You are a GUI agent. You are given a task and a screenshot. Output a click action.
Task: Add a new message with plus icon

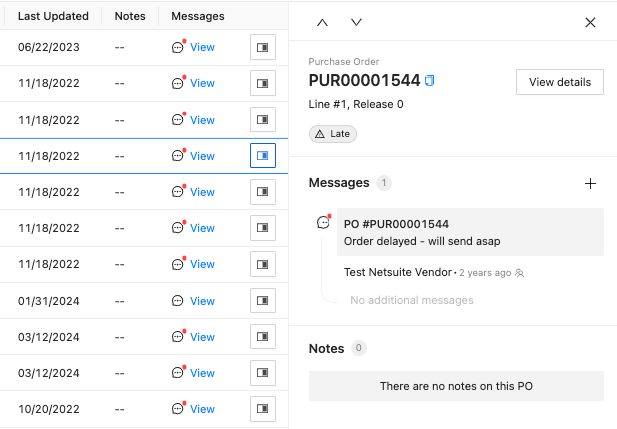click(590, 183)
